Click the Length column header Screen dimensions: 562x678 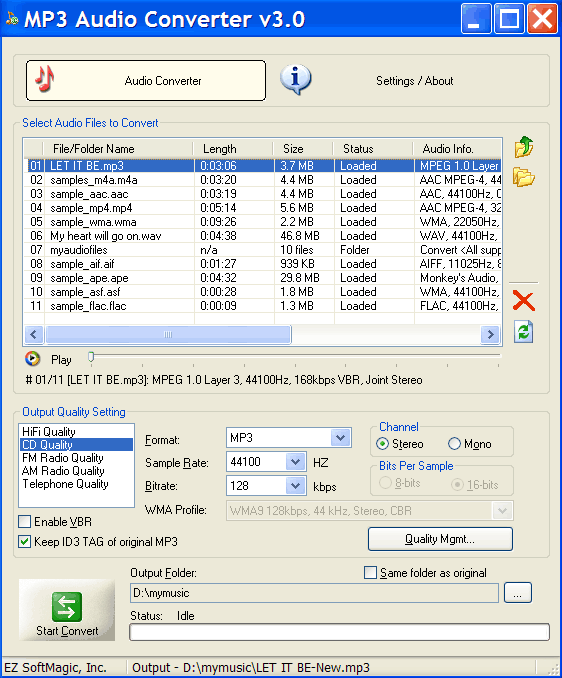[233, 149]
